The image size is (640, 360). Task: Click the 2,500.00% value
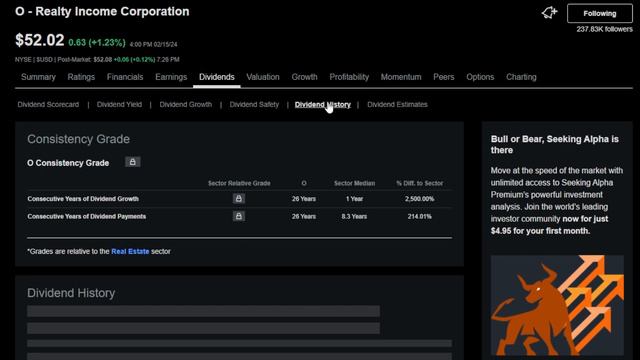419,199
